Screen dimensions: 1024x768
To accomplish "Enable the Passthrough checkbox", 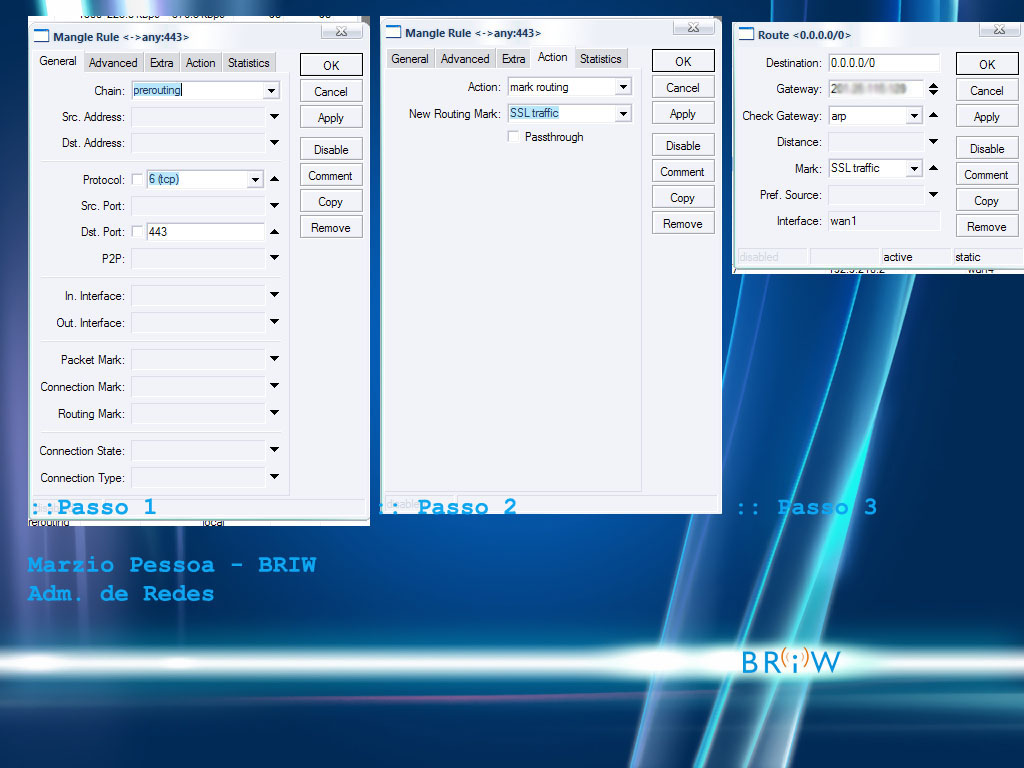I will tap(513, 136).
